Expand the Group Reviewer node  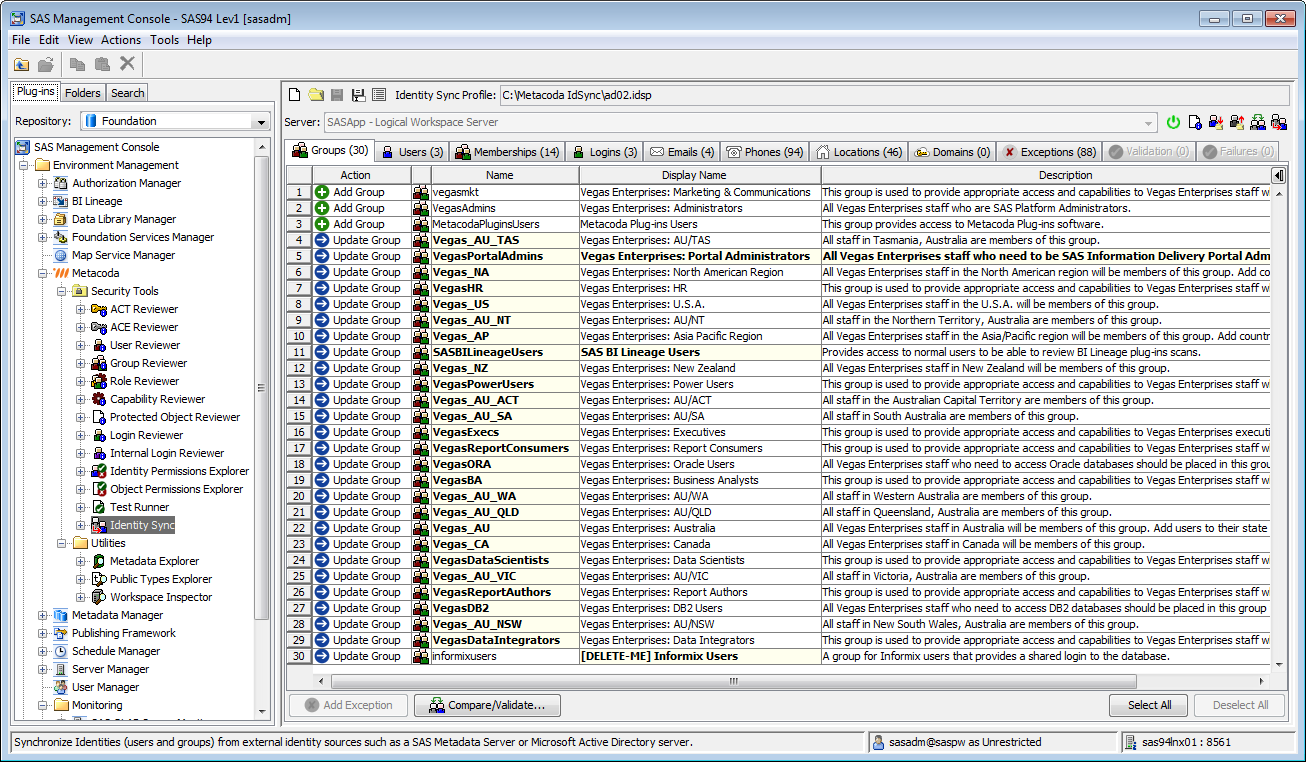coord(81,363)
